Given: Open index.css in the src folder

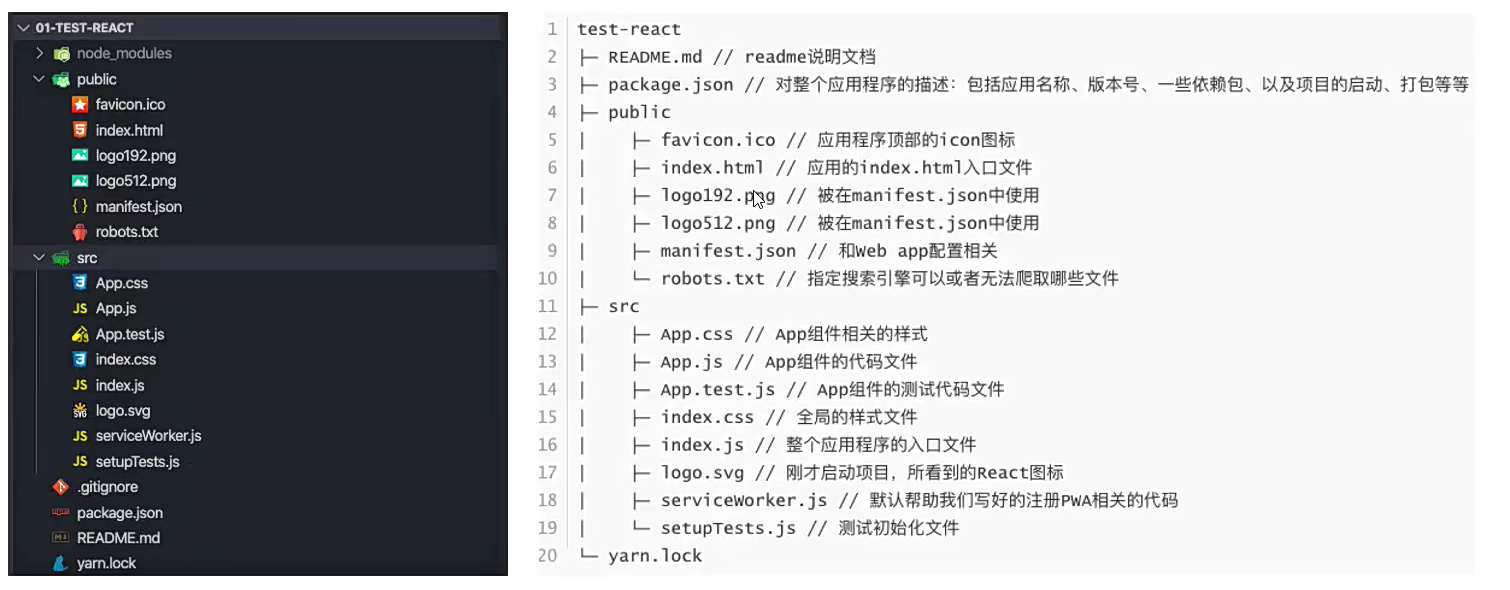Looking at the screenshot, I should (x=126, y=360).
